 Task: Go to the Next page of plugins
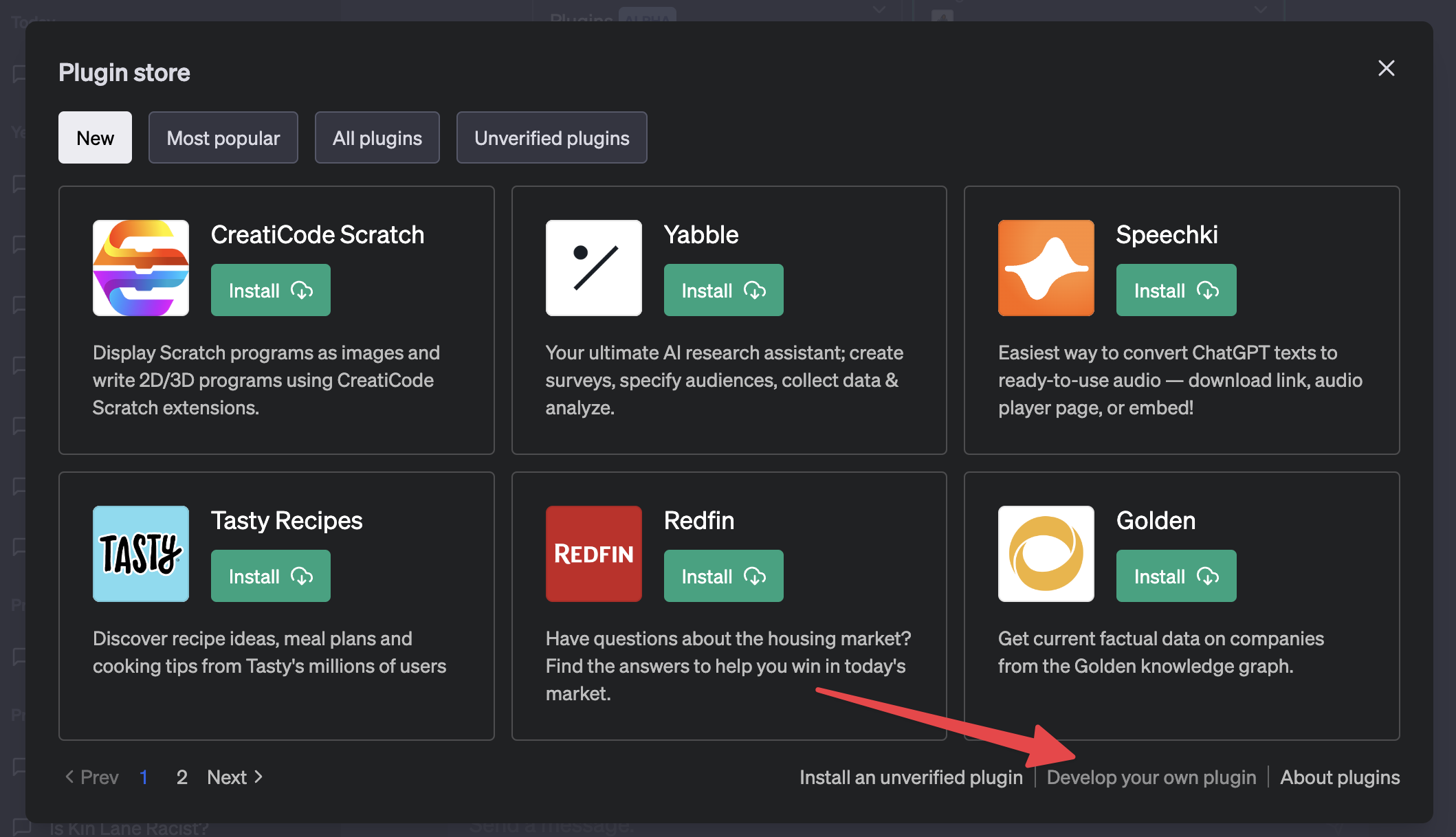(234, 777)
